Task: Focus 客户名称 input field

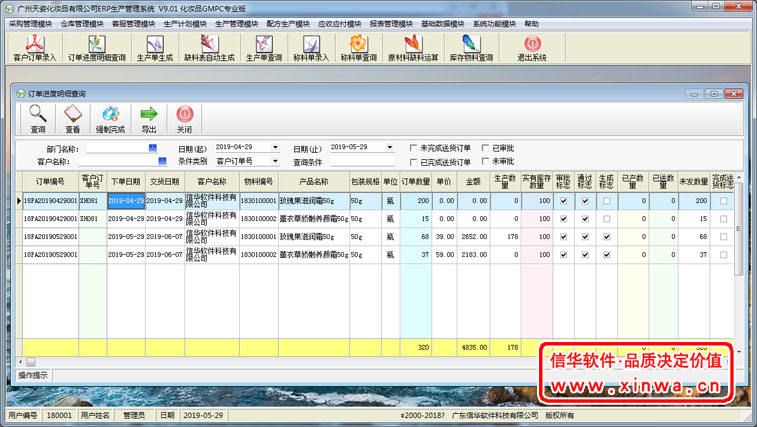Action: [117, 161]
